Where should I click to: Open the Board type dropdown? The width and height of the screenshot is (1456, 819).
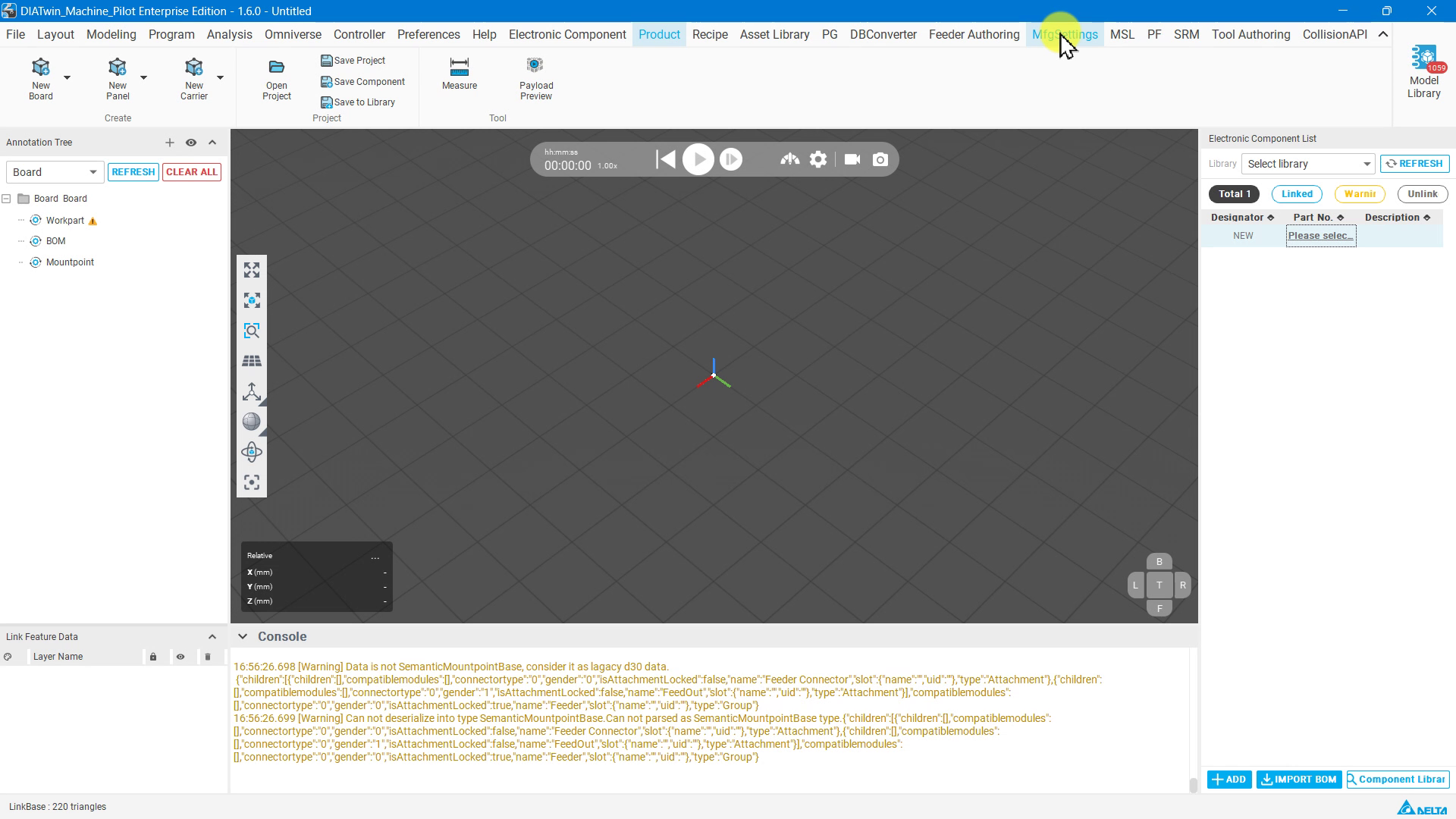point(55,172)
